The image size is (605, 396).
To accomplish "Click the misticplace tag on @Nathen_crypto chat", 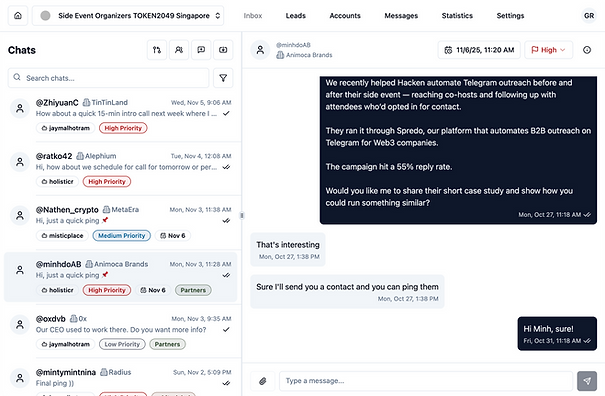I will tap(63, 235).
